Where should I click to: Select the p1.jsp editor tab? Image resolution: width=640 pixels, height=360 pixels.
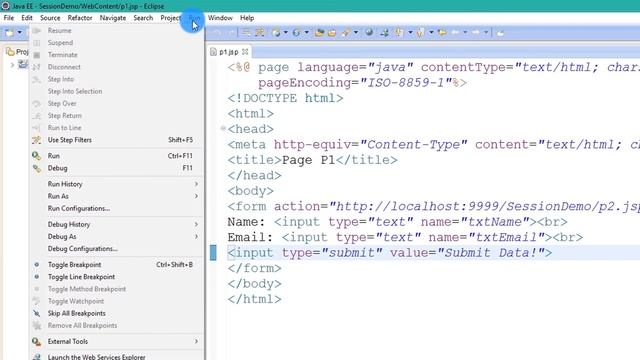(229, 52)
